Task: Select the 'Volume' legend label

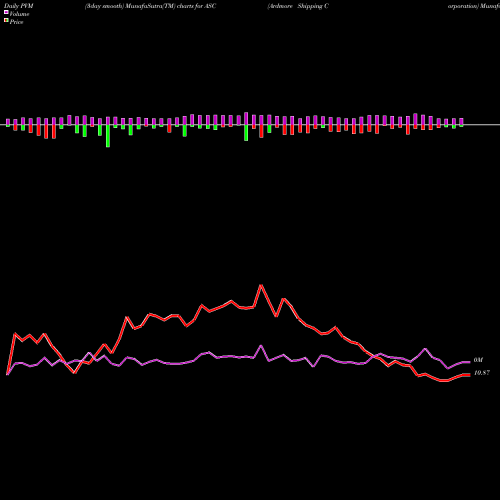Action: (19, 14)
